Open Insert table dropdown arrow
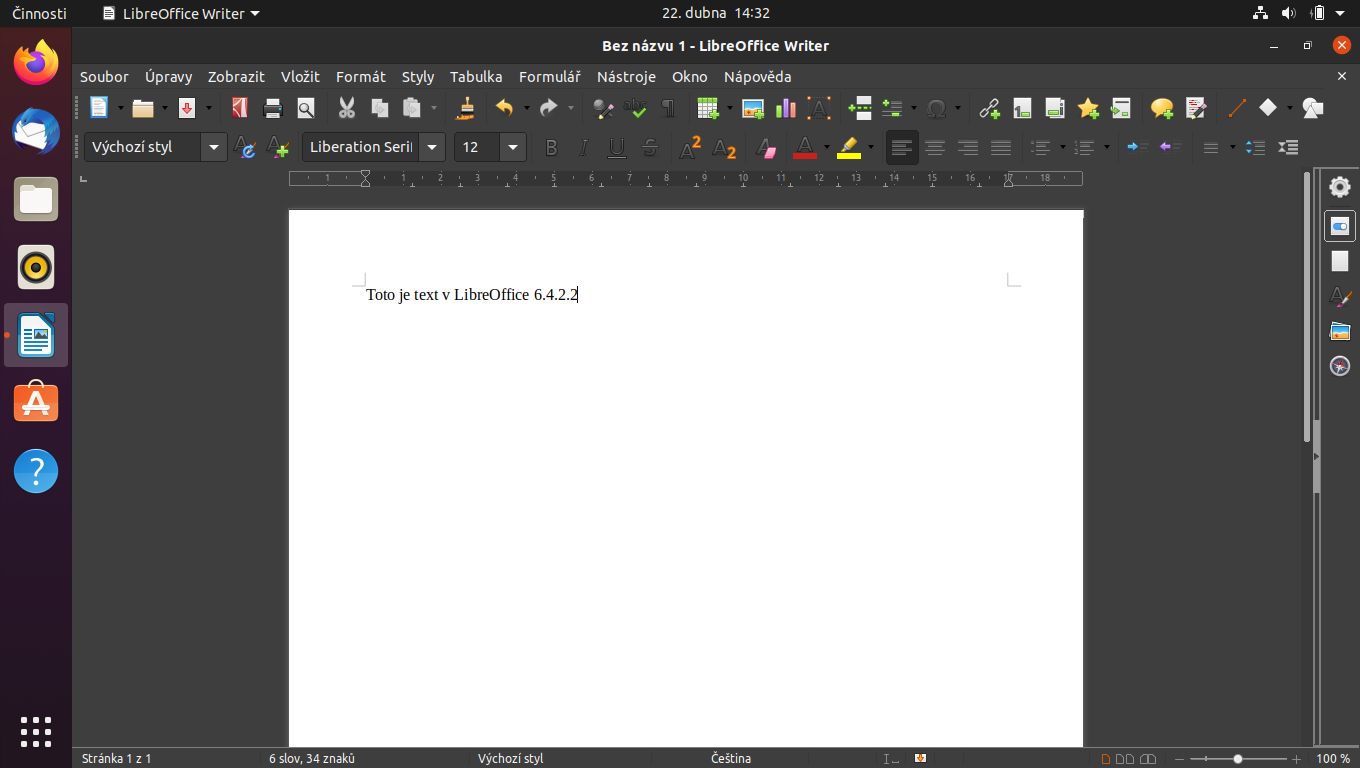 730,108
